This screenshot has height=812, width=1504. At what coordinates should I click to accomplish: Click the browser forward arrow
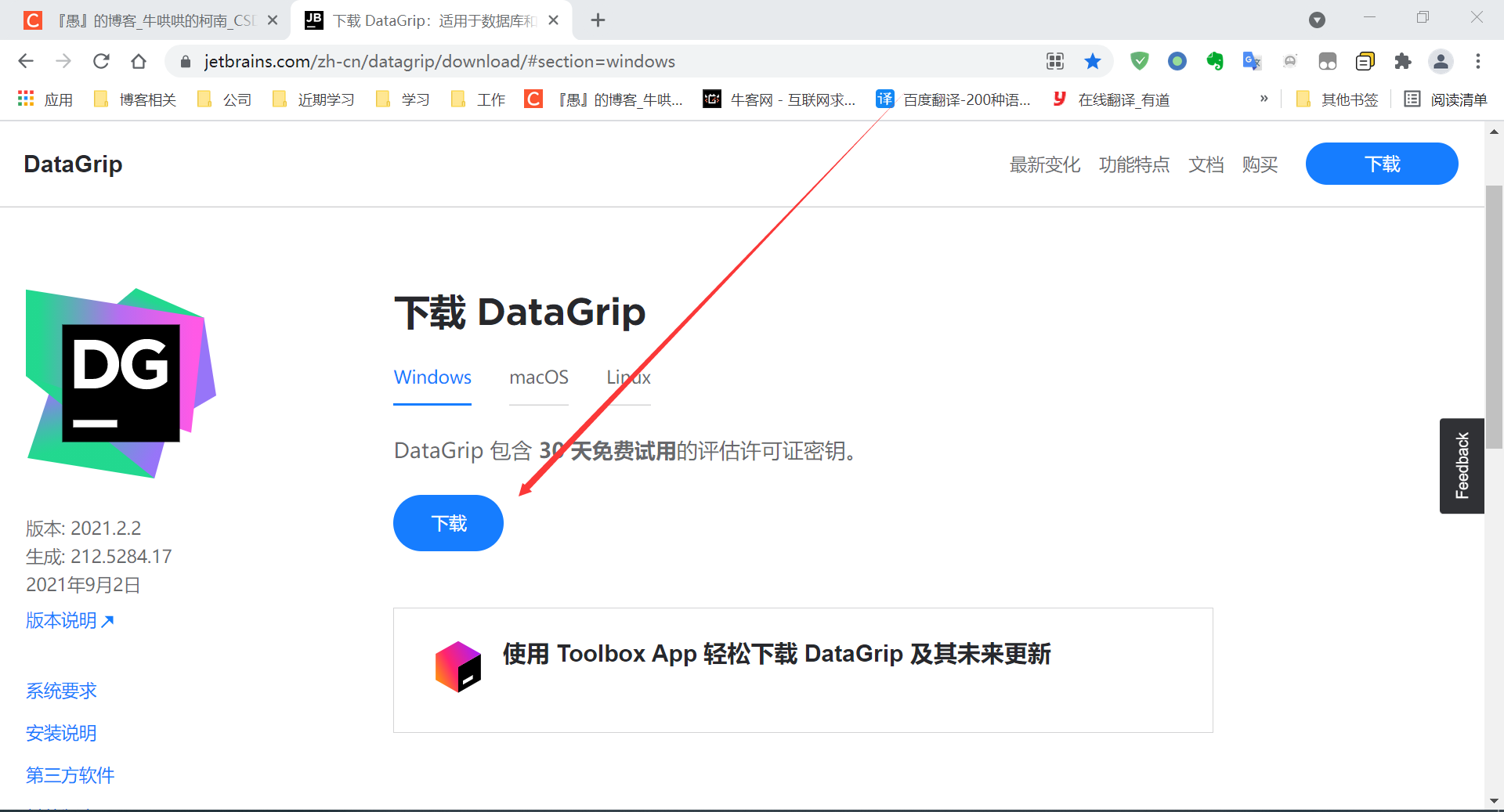point(63,61)
